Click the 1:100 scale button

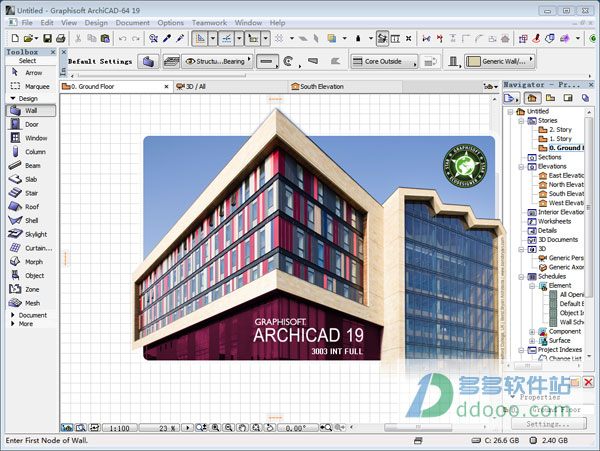119,428
